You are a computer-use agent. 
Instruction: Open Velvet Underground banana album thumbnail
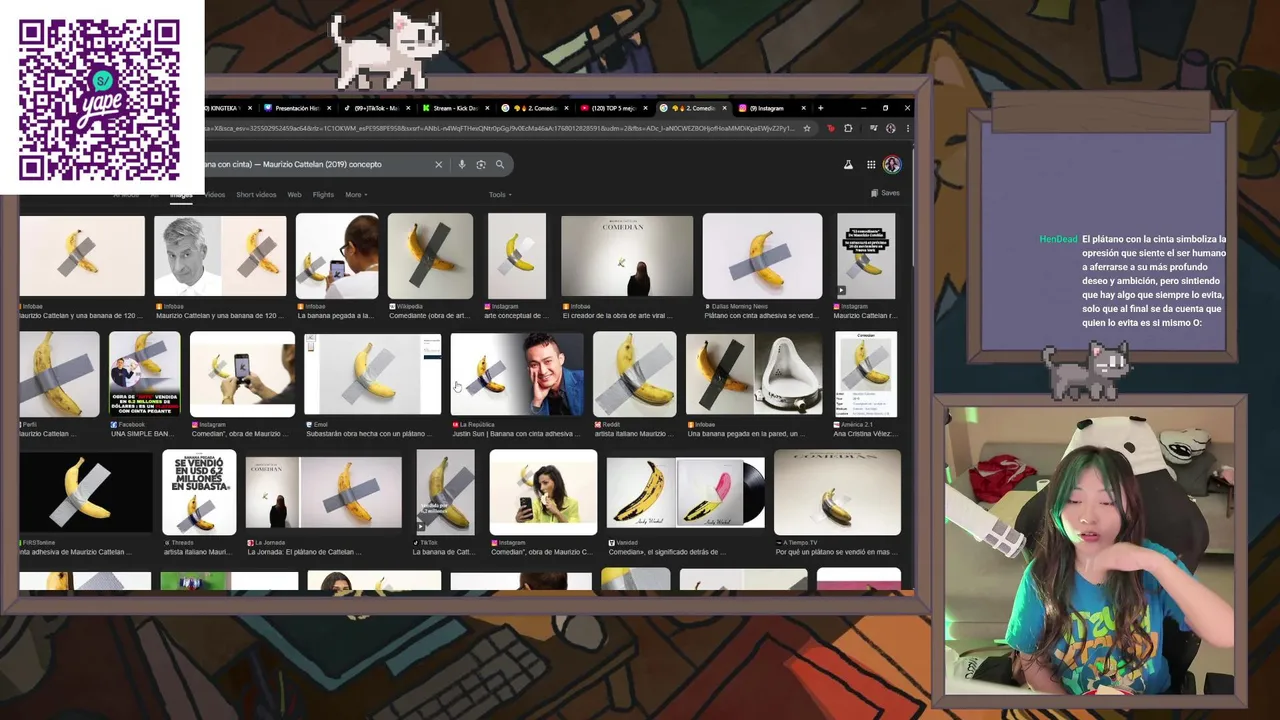click(x=686, y=493)
